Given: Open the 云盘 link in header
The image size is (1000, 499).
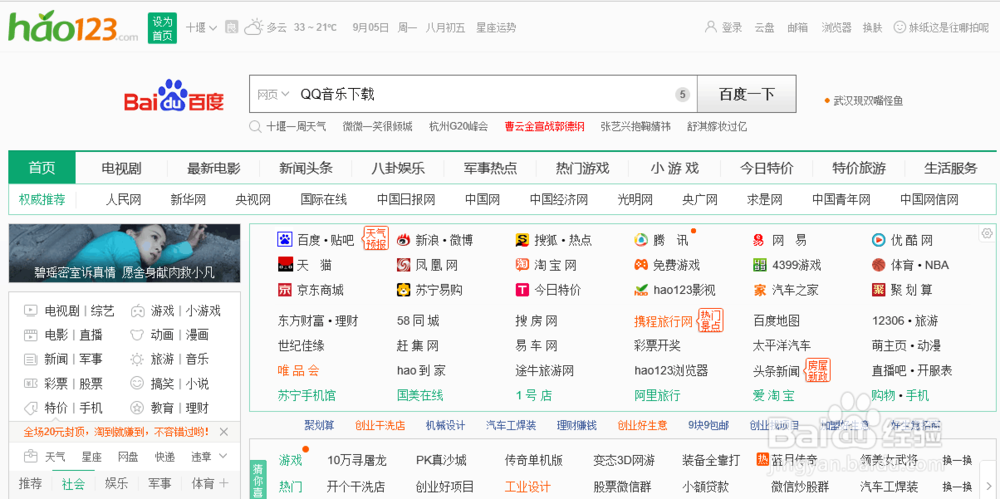Looking at the screenshot, I should (764, 27).
